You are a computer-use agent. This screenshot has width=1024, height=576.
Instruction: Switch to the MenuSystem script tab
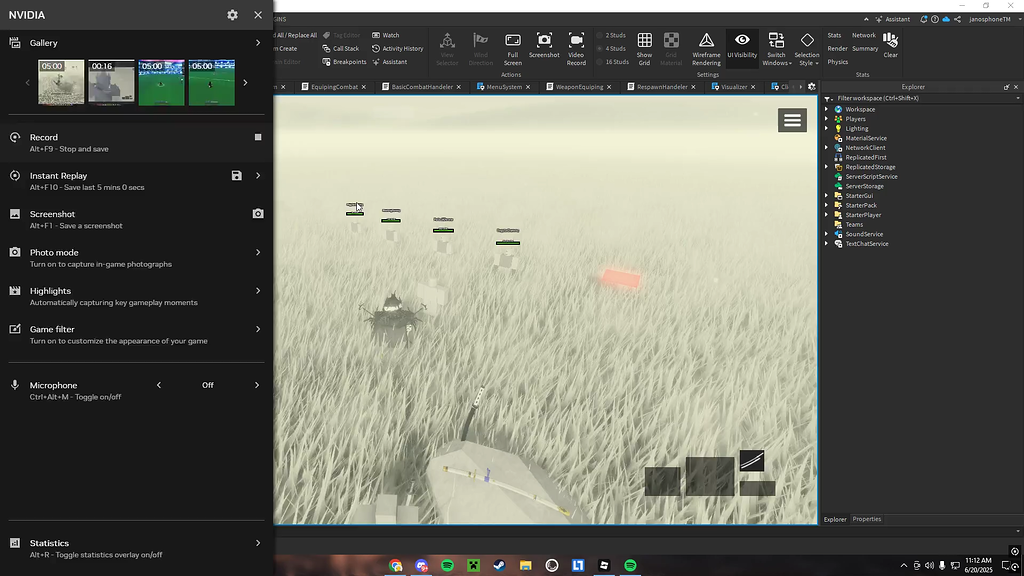tap(503, 86)
